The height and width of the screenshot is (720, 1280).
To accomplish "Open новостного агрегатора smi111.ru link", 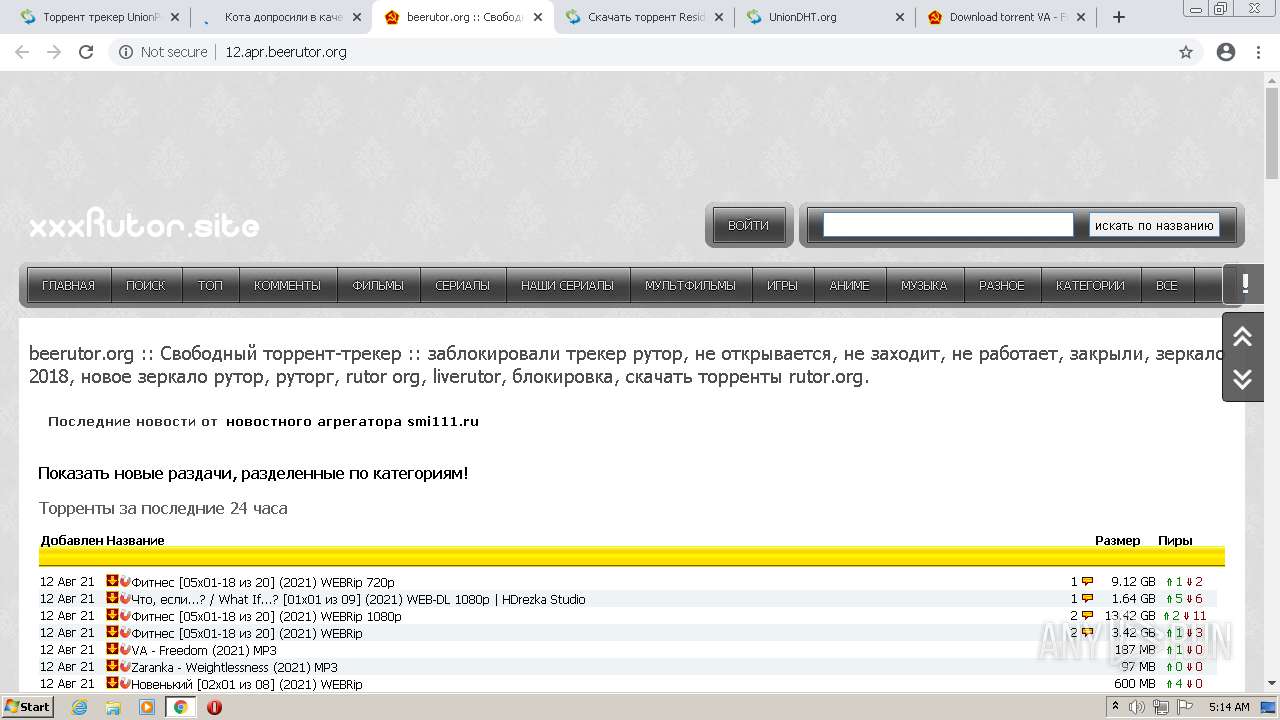I will (x=352, y=421).
